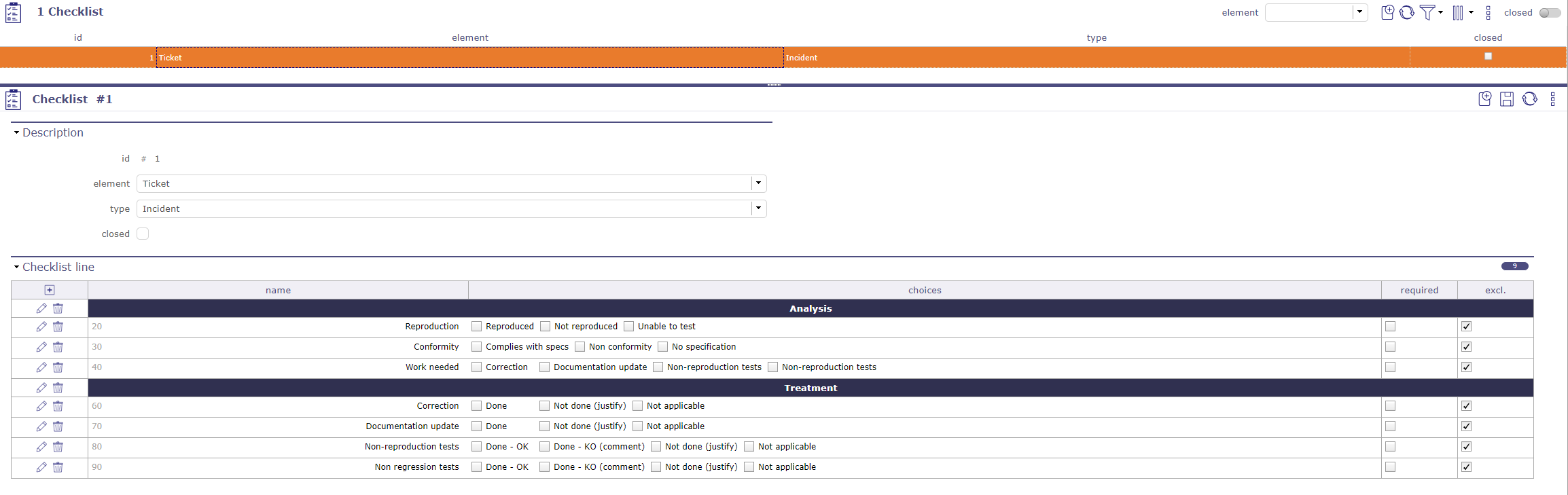The width and height of the screenshot is (1568, 495).
Task: Delete the Non regression tests line
Action: click(x=58, y=467)
